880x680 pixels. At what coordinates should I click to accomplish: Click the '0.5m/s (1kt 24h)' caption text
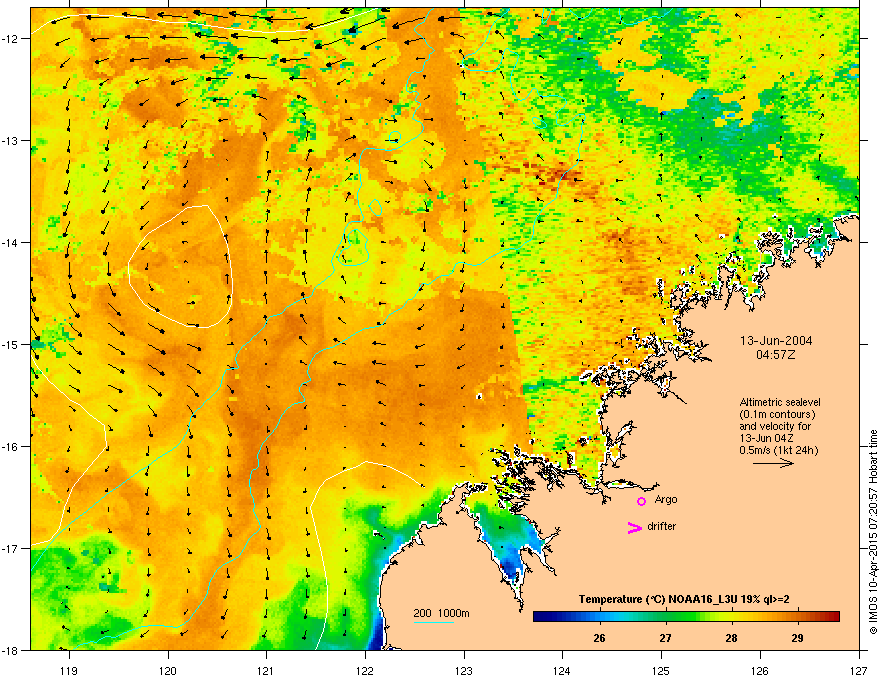(x=778, y=450)
